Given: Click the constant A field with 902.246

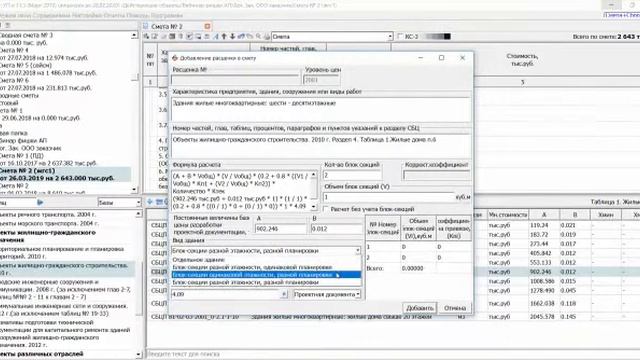Looking at the screenshot, I should click(x=280, y=229).
